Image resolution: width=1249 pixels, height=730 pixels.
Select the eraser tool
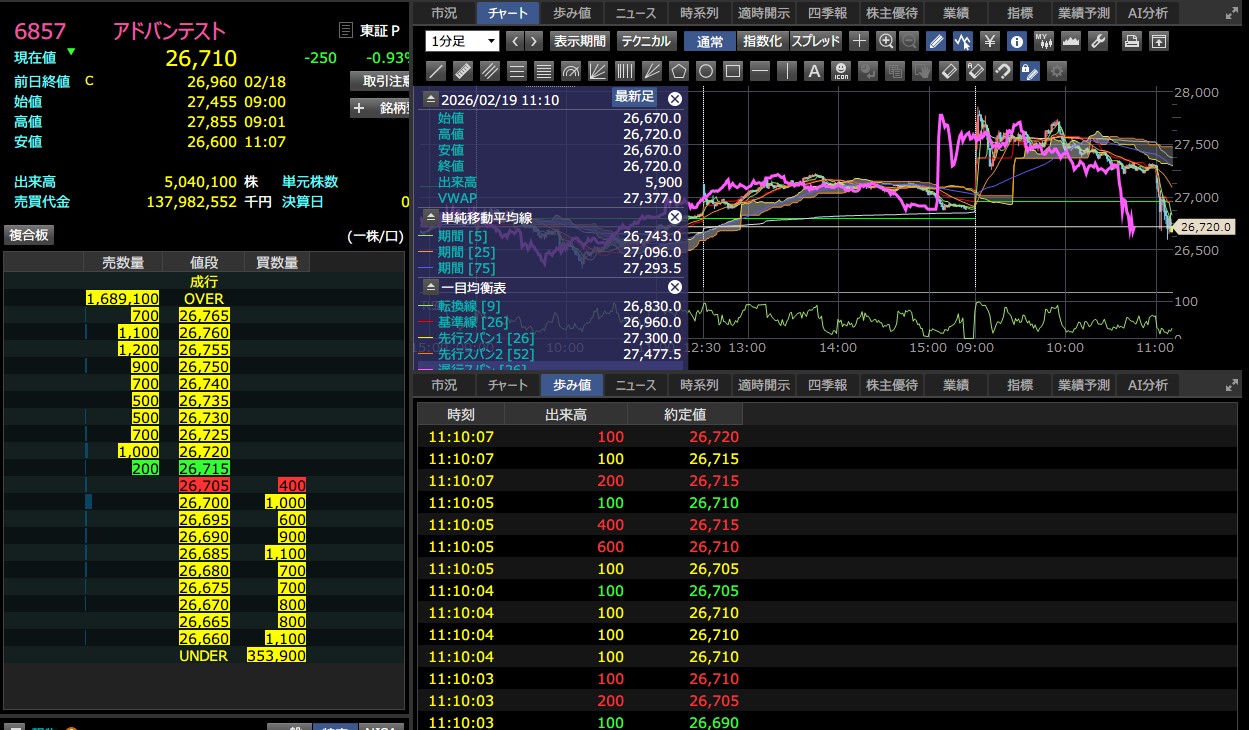point(949,71)
